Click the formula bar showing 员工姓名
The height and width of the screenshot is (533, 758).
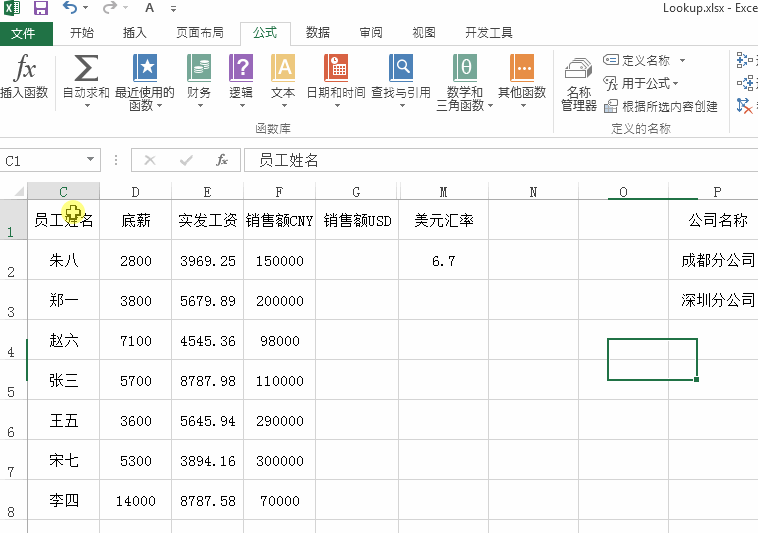tap(501, 160)
